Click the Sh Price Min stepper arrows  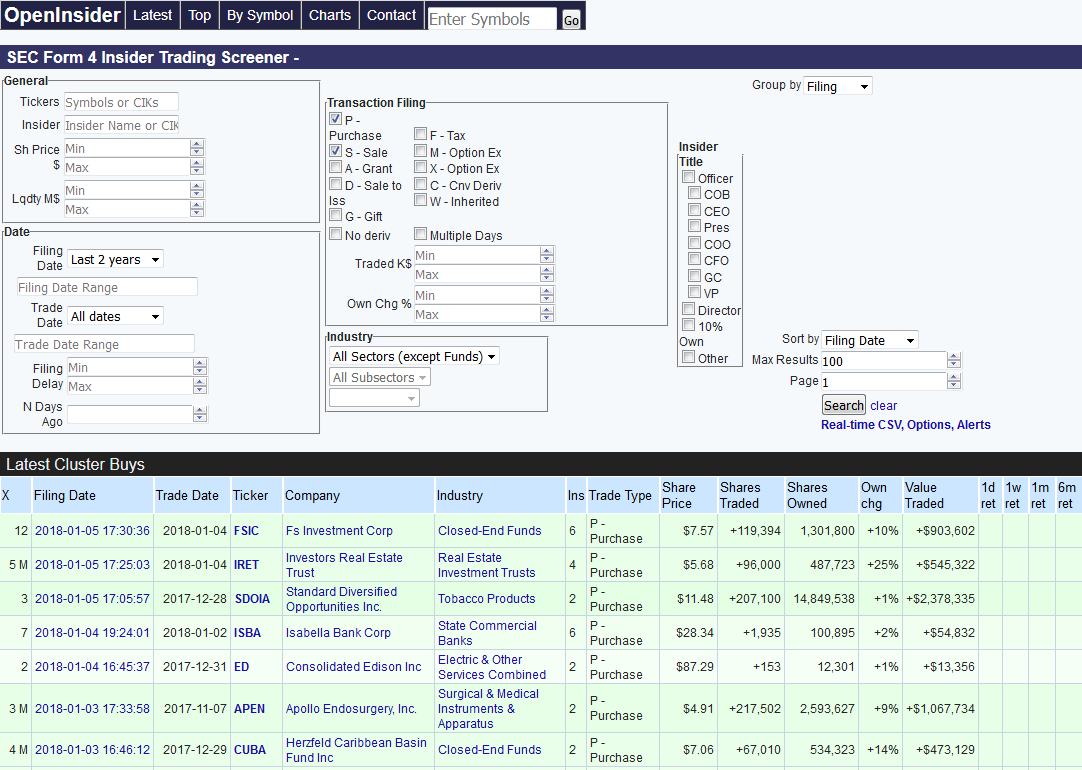click(x=197, y=148)
